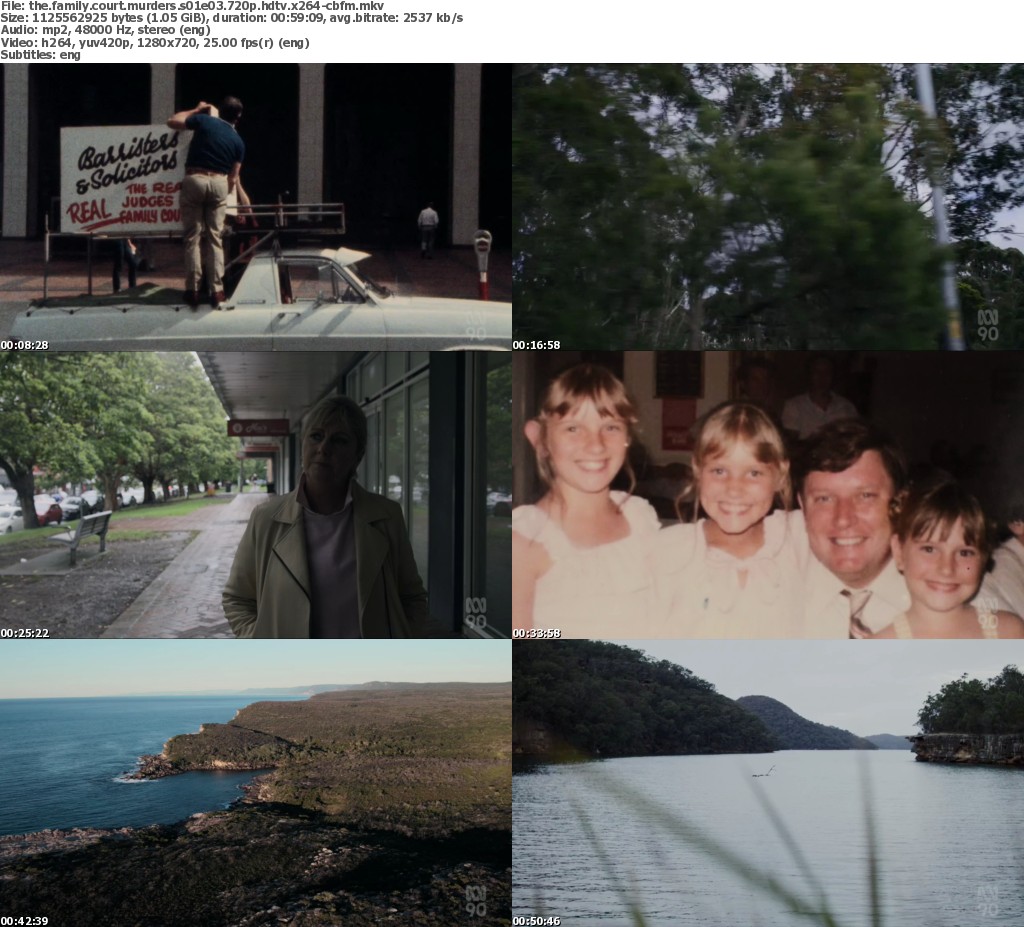Click the file name text line
The height and width of the screenshot is (927, 1024).
(x=192, y=6)
